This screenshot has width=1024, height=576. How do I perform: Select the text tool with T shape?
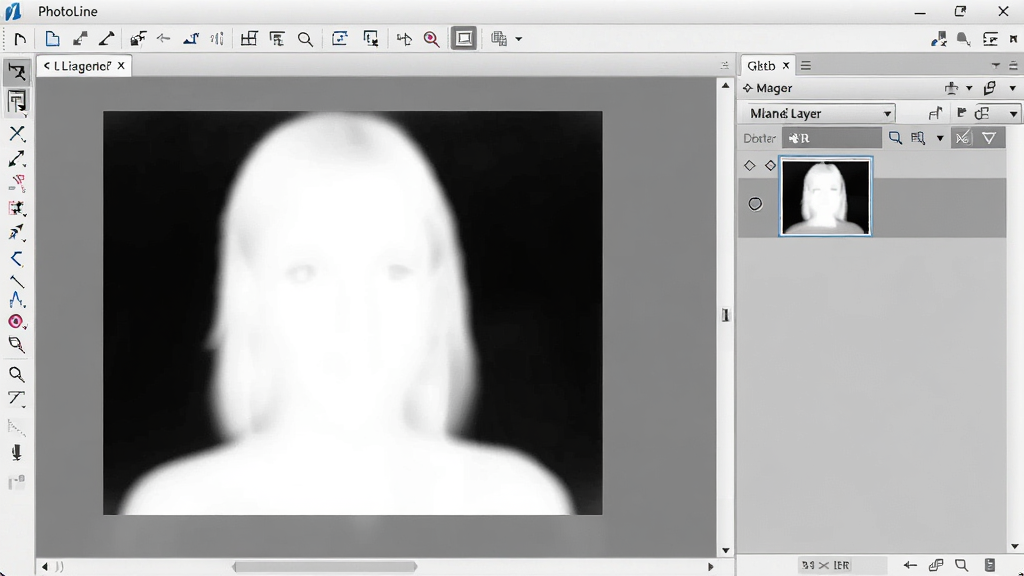point(16,398)
